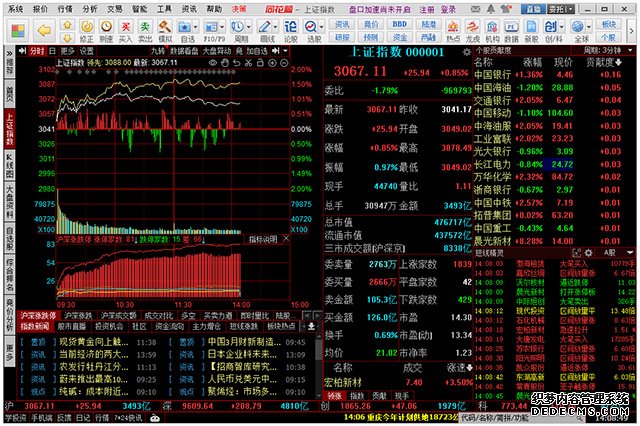Switch chart to 分时 intraday view
Image resolution: width=640 pixels, height=426 pixels.
tap(37, 51)
